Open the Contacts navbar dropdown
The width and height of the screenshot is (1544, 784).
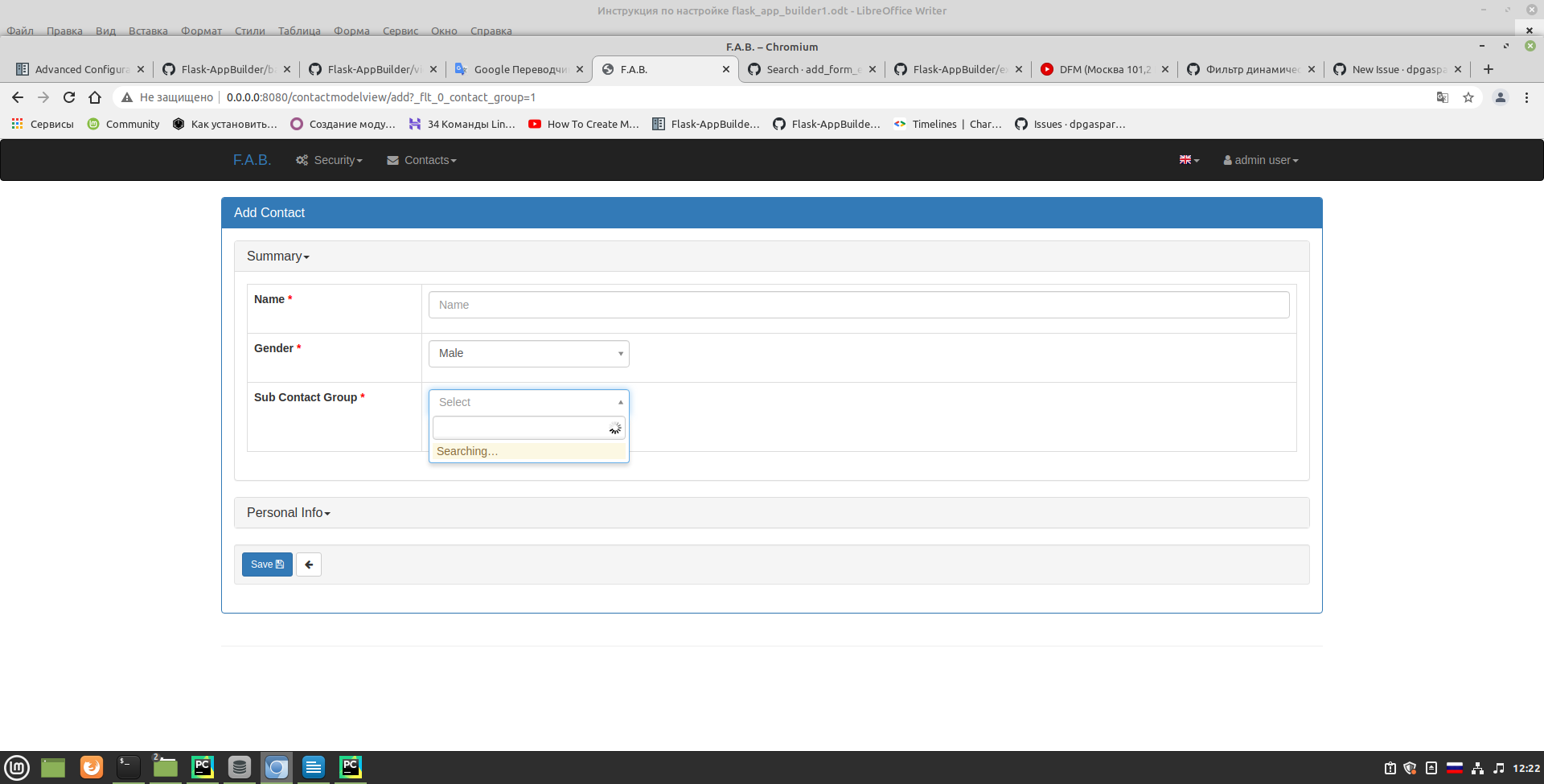click(421, 160)
